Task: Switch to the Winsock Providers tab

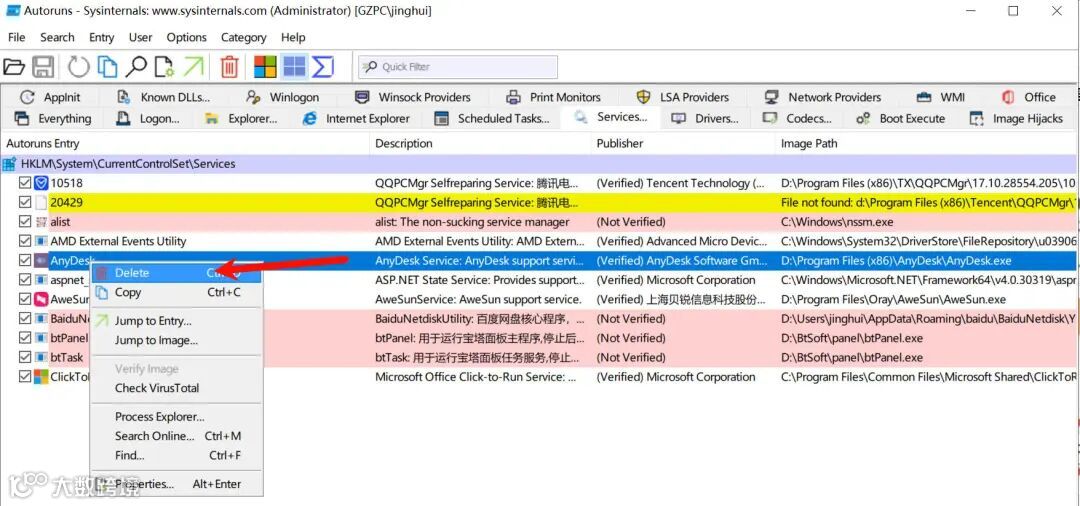Action: tap(413, 97)
